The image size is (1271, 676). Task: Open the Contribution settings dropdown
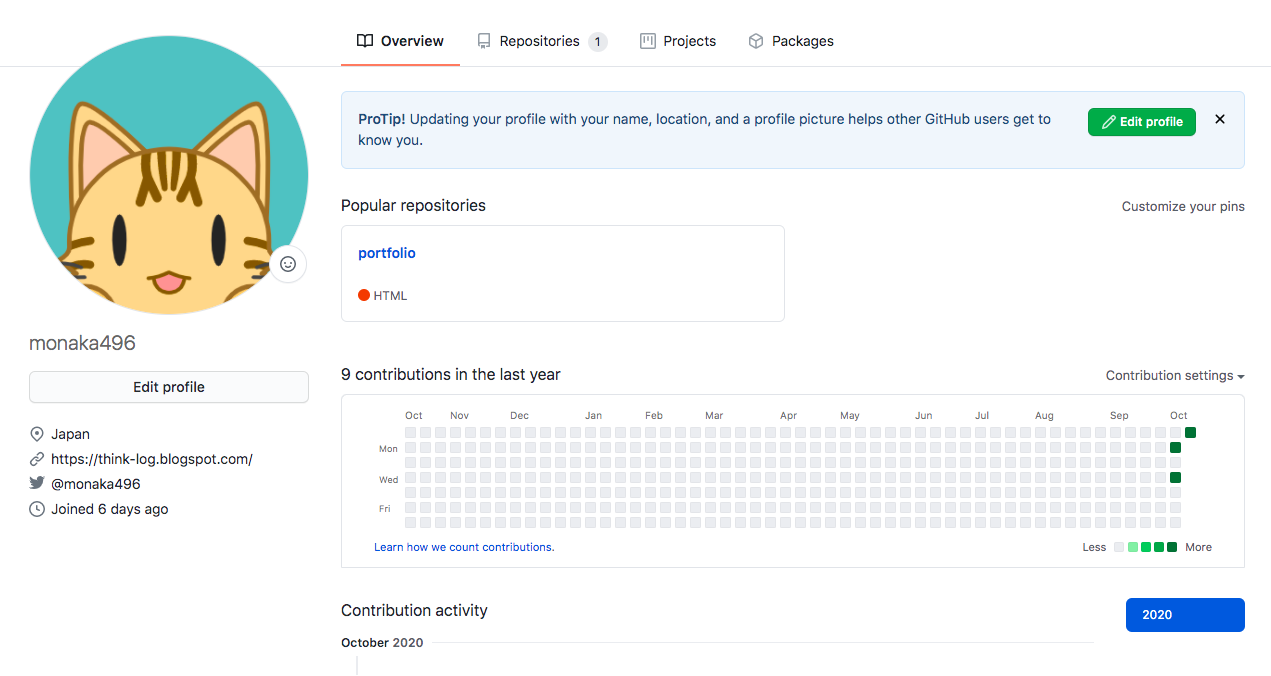pos(1175,376)
